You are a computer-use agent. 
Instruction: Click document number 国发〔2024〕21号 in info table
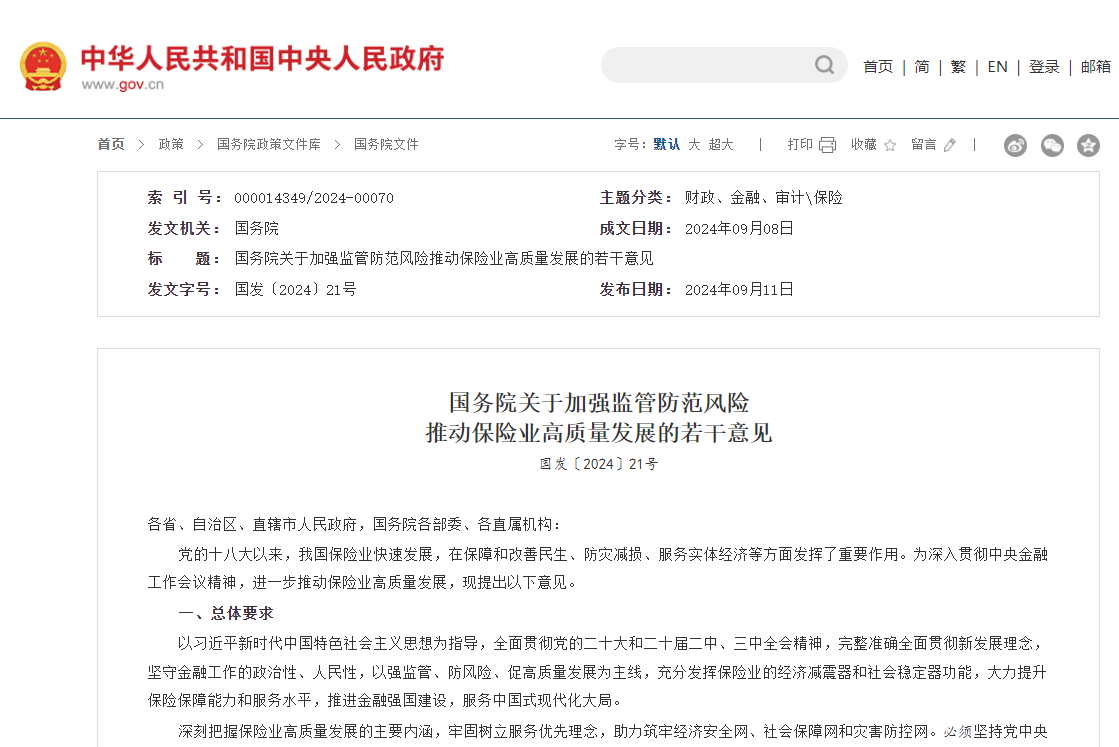295,289
